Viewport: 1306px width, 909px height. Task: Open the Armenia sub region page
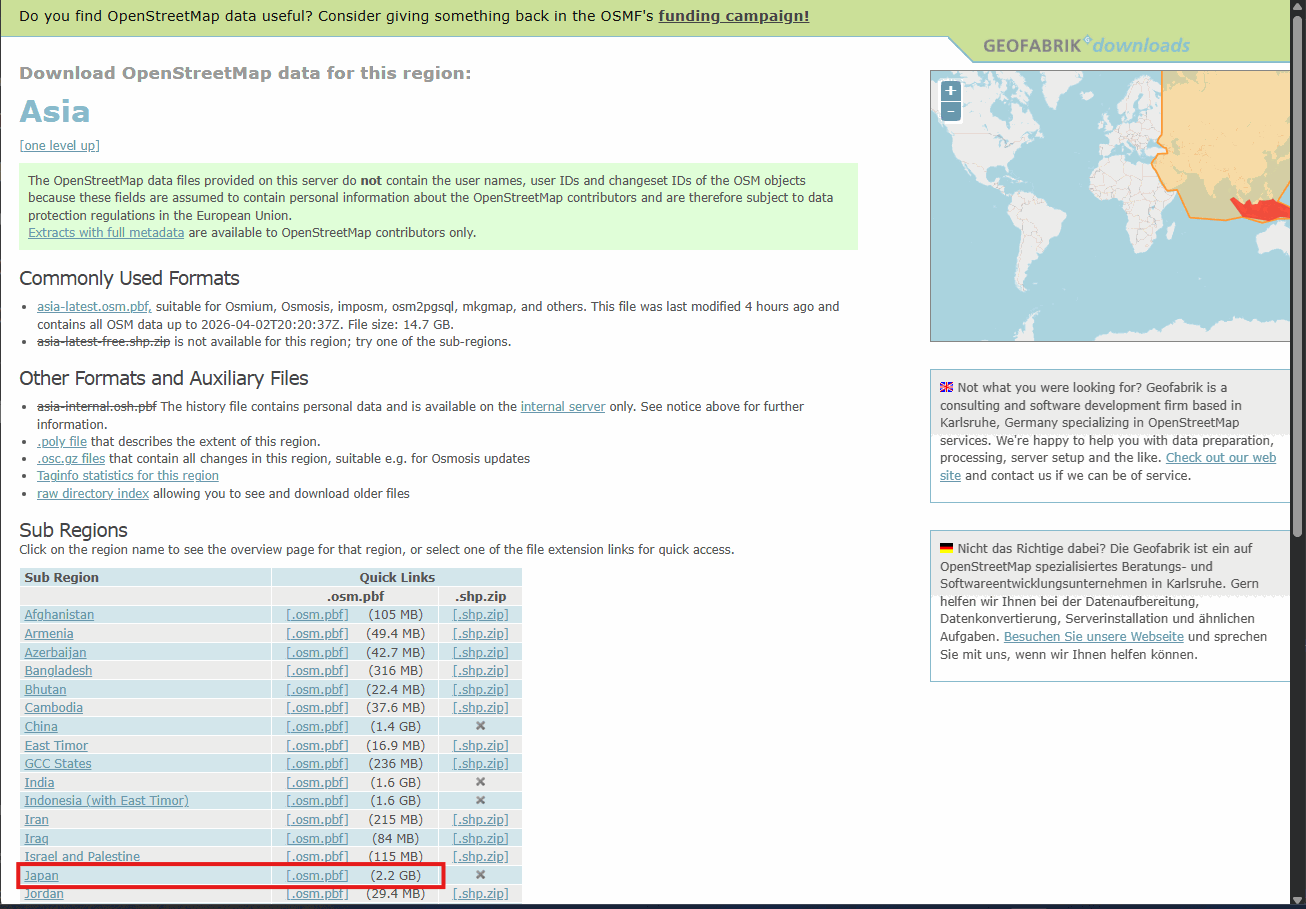coord(49,634)
